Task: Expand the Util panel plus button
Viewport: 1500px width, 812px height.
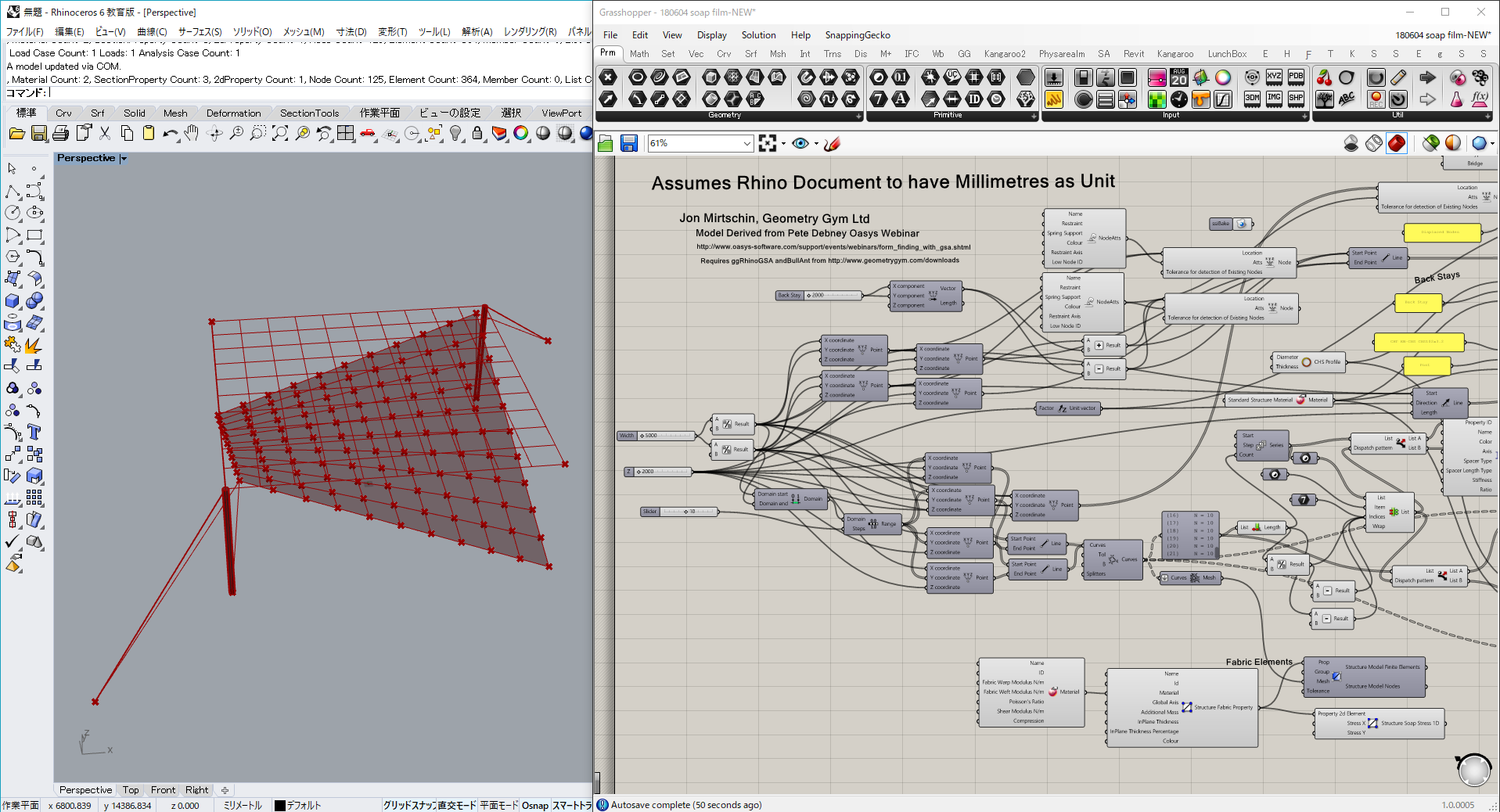Action: pos(1487,116)
